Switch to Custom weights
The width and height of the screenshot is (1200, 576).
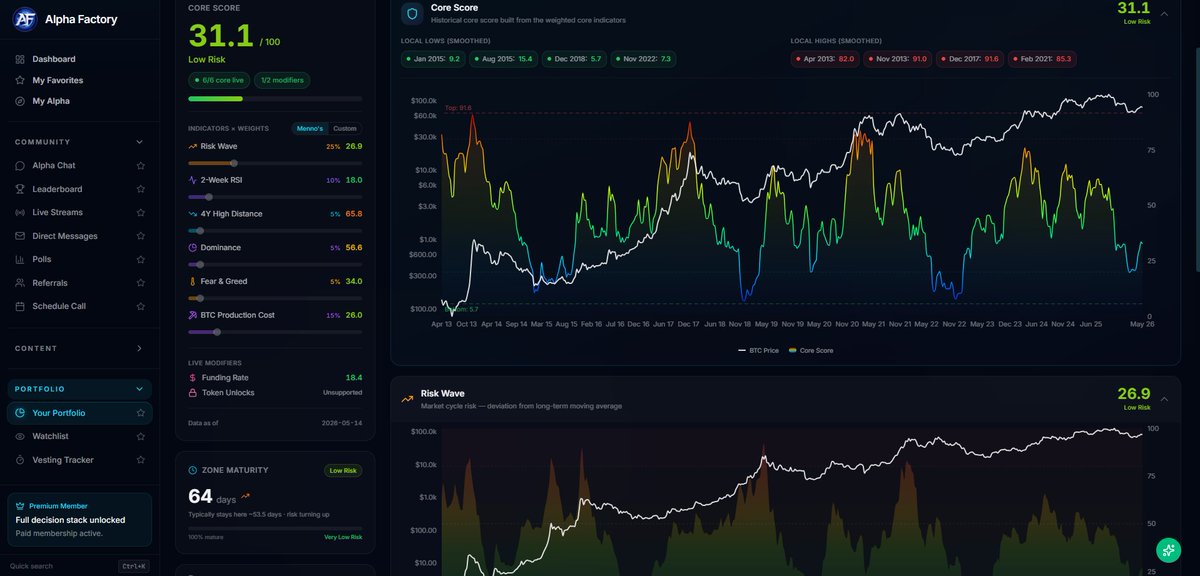pyautogui.click(x=344, y=128)
